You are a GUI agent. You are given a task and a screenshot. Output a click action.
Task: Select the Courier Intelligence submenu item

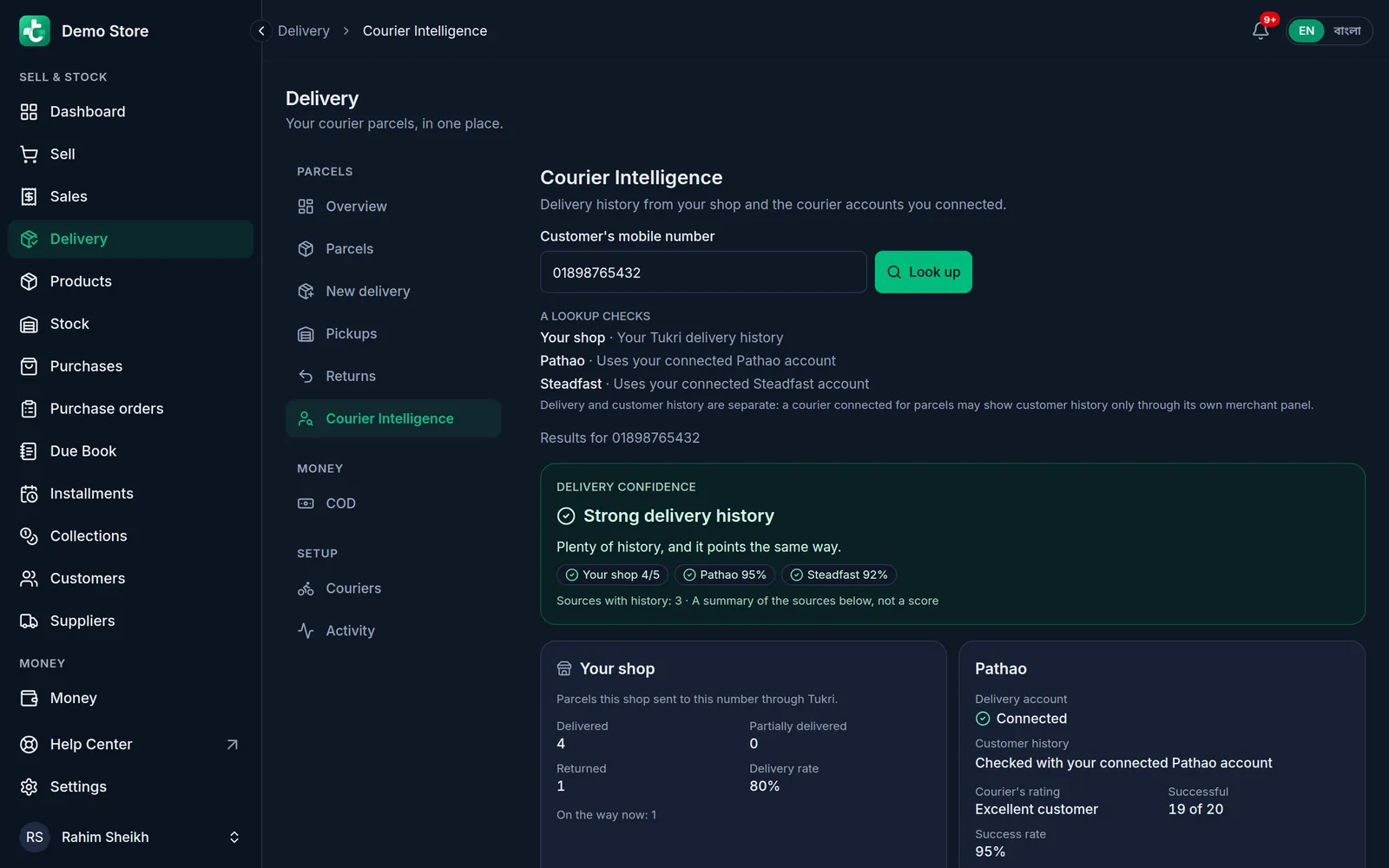click(393, 418)
